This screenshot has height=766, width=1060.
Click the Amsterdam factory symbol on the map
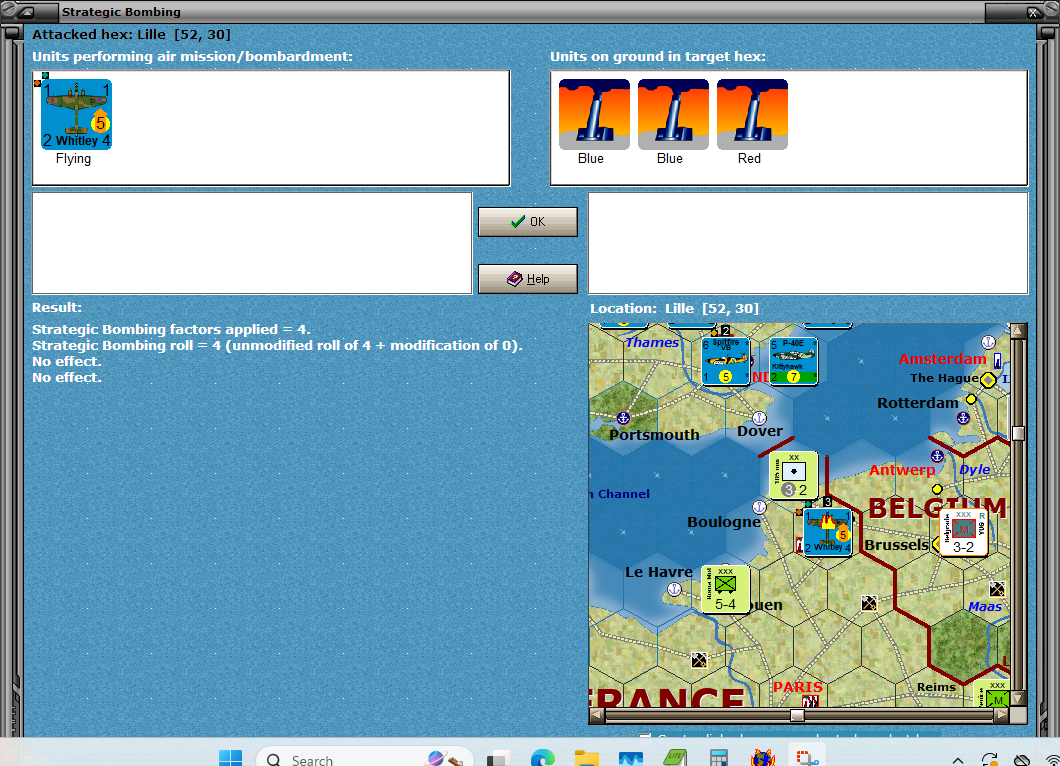pos(997,361)
